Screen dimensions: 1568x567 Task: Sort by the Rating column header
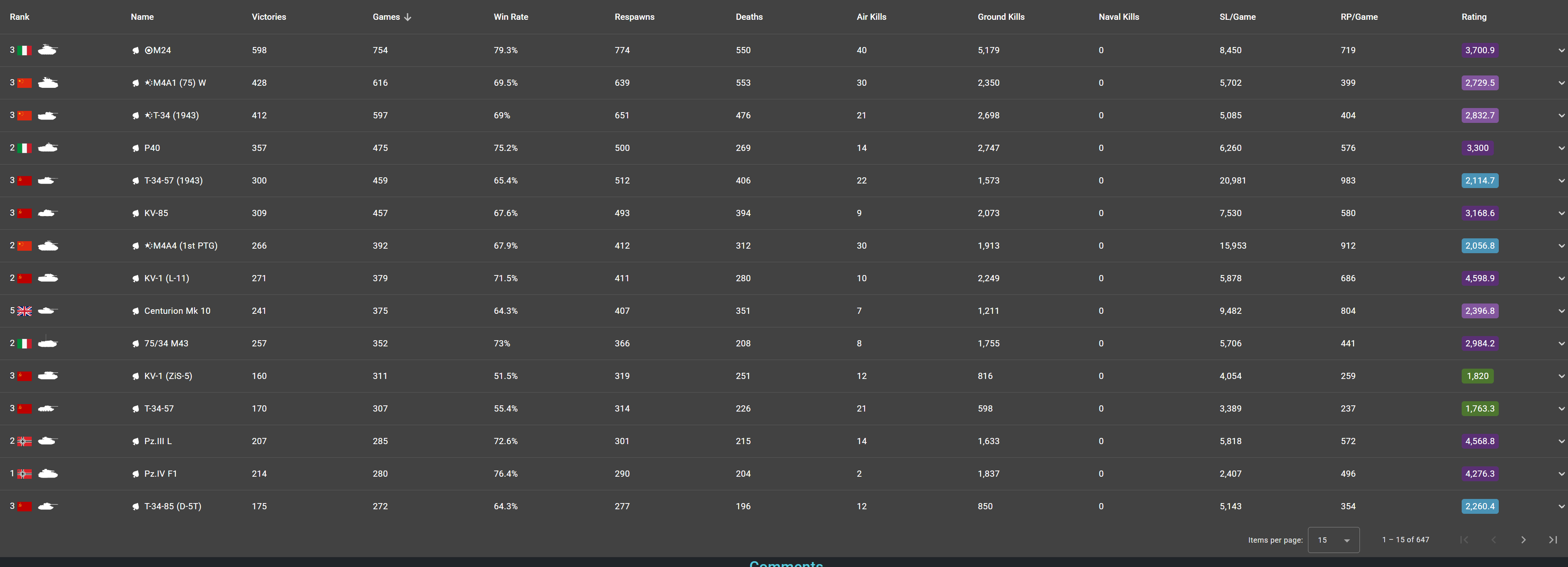(x=1473, y=17)
